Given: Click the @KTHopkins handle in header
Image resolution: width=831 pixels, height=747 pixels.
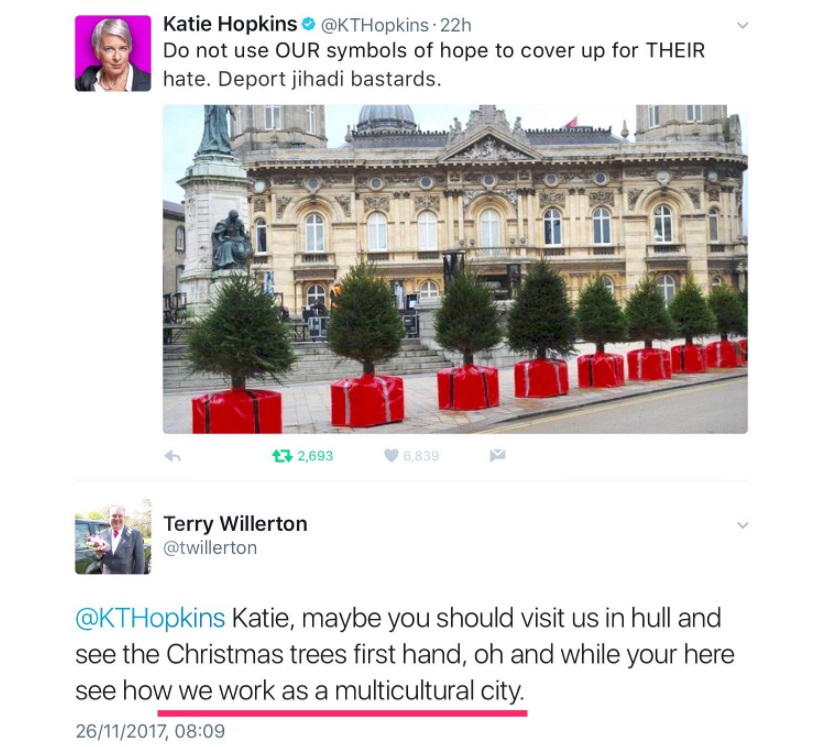Looking at the screenshot, I should 374,25.
